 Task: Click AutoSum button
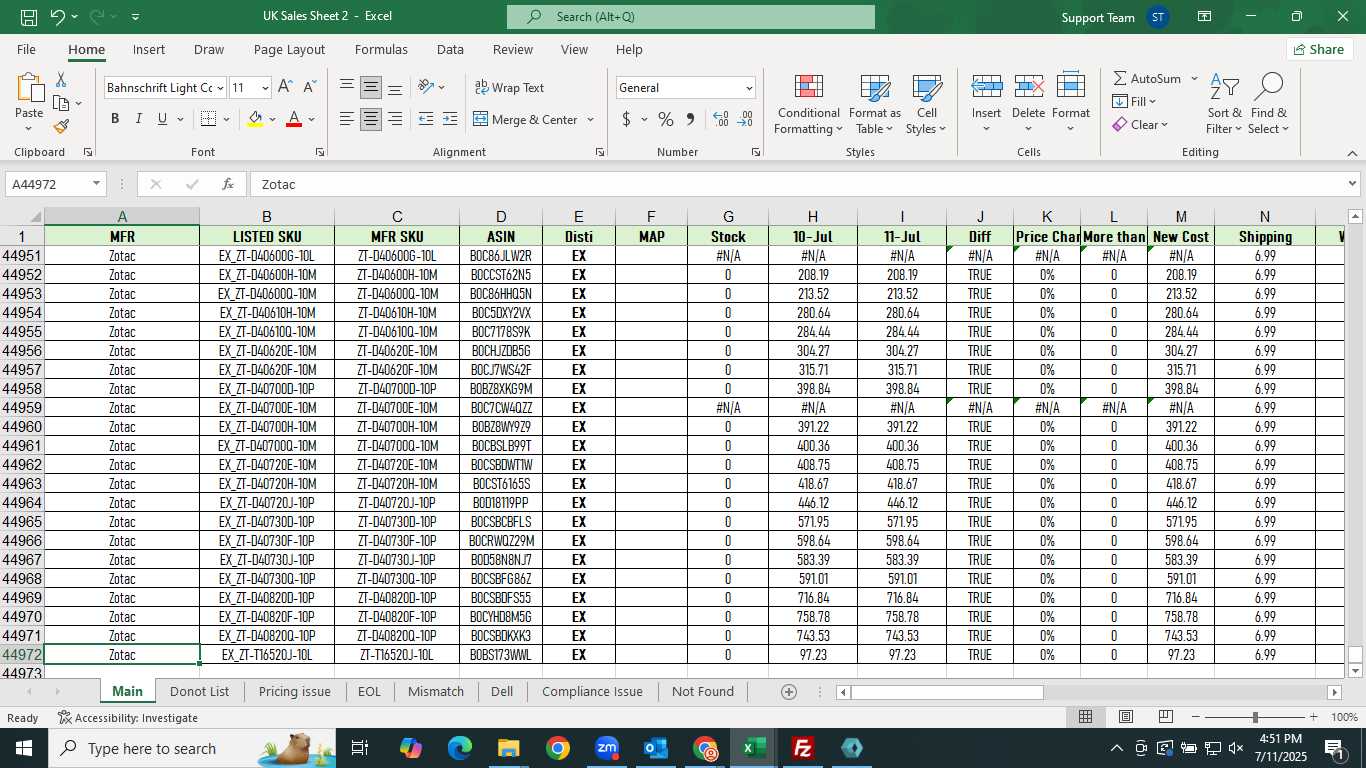click(x=1146, y=78)
